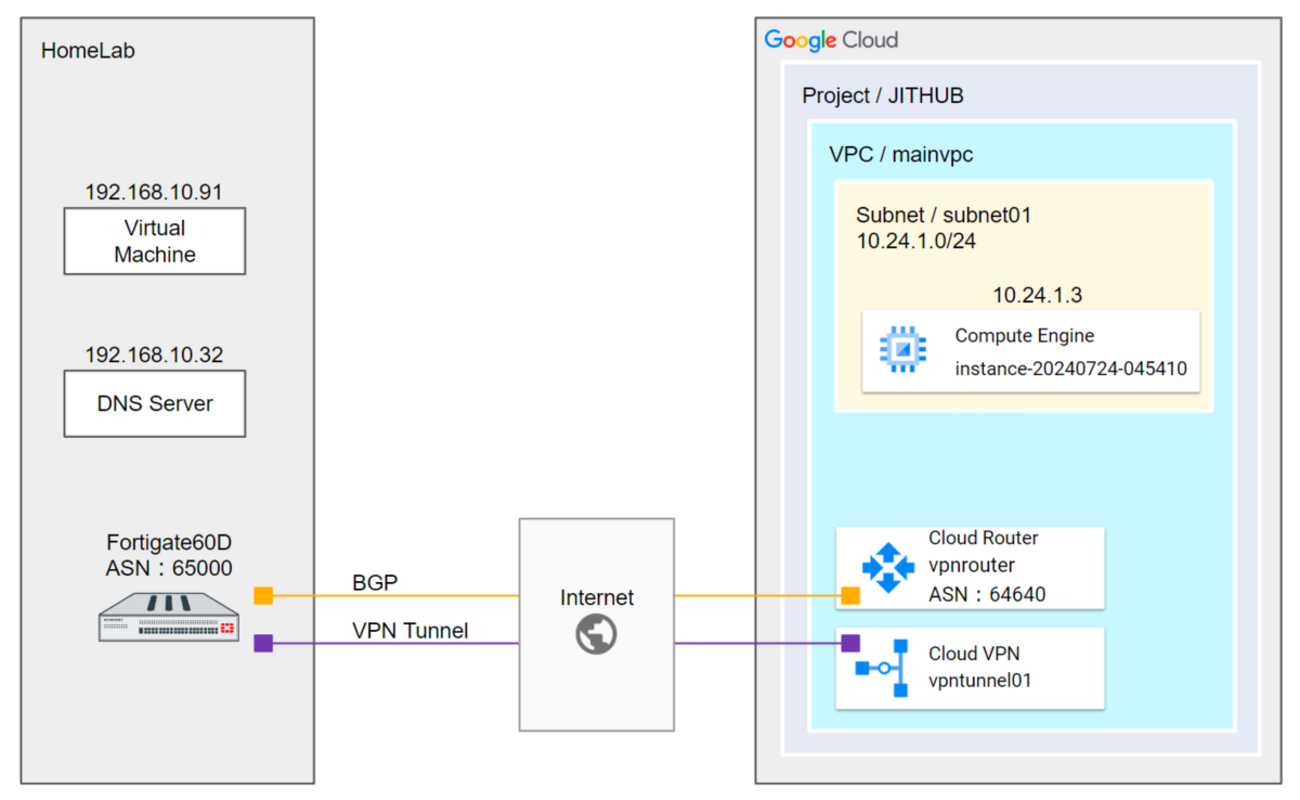Select the Fortigate60D device image
The width and height of the screenshot is (1300, 800).
(168, 618)
